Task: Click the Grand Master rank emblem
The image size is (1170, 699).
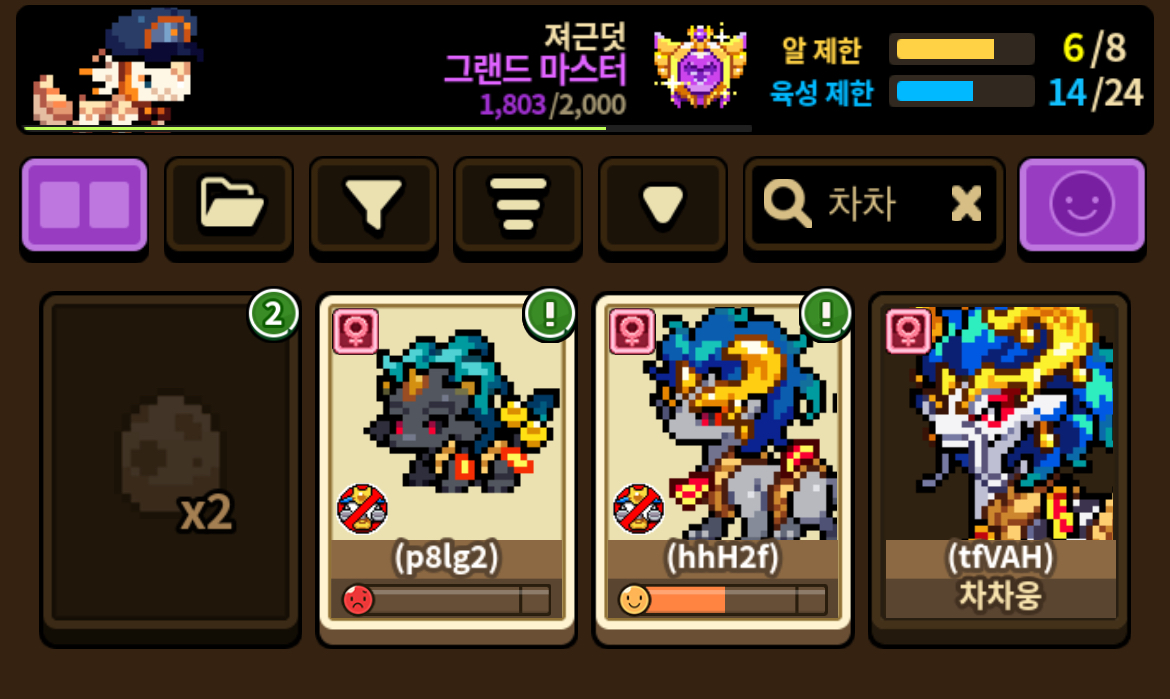Action: point(699,67)
